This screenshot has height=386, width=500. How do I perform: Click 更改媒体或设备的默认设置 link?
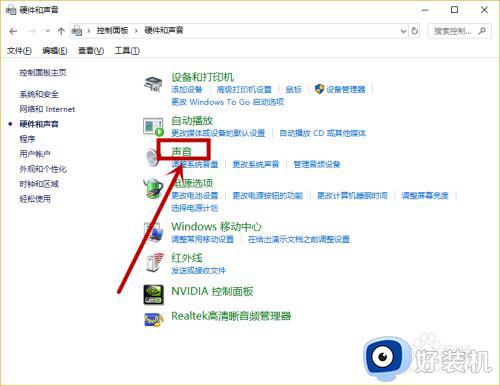pyautogui.click(x=218, y=133)
